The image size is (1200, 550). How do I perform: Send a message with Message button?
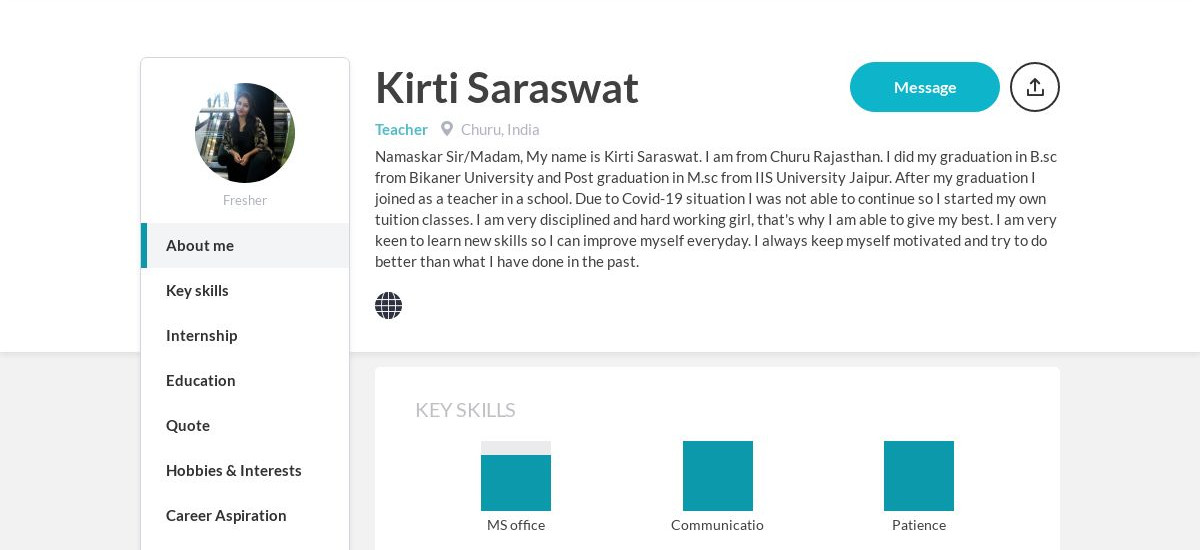pos(925,87)
